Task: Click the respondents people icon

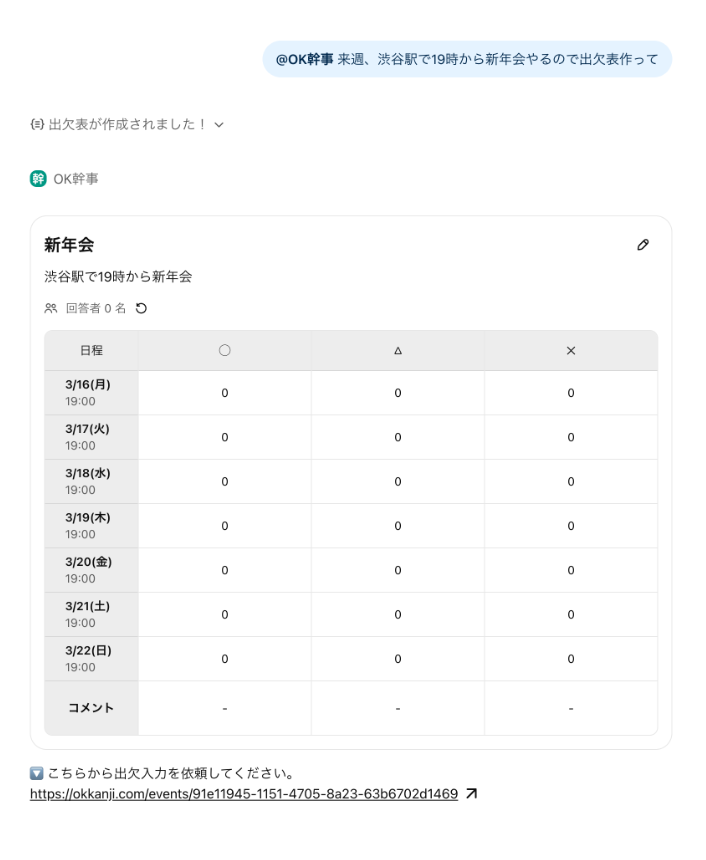Action: 51,308
